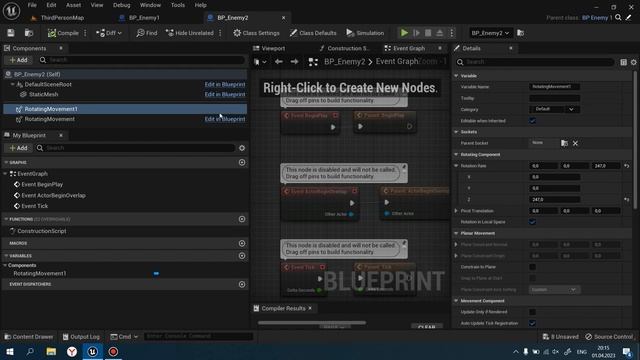Open the Content Drawer
Viewport: 640px width, 360px height.
tap(29, 337)
